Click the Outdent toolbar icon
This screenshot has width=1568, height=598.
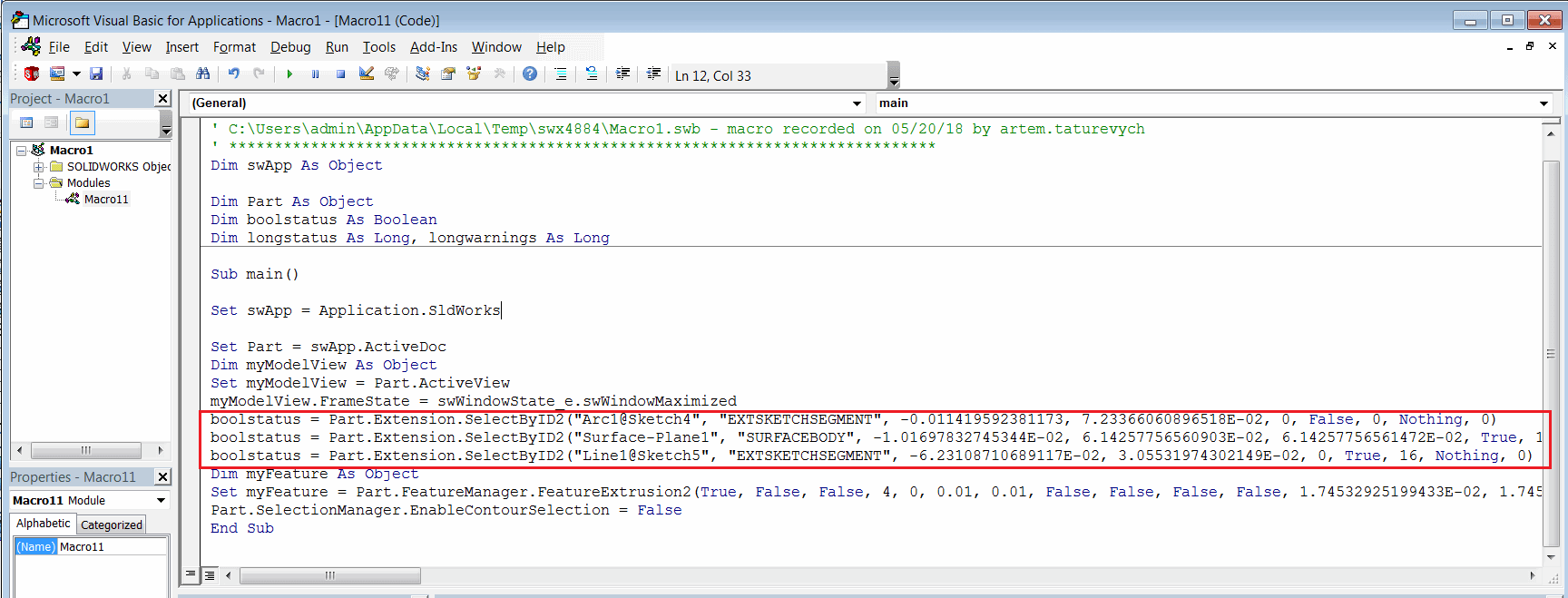coord(653,74)
